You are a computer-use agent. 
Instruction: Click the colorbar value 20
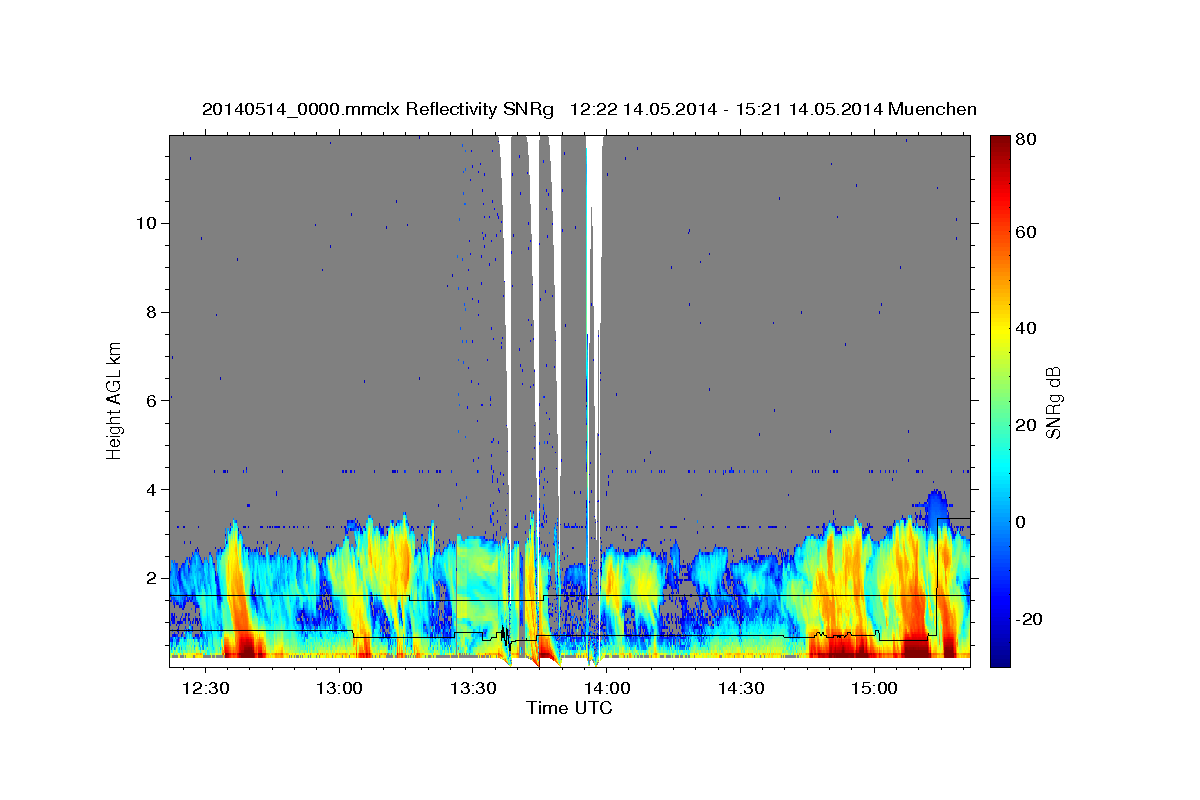pyautogui.click(x=1025, y=425)
